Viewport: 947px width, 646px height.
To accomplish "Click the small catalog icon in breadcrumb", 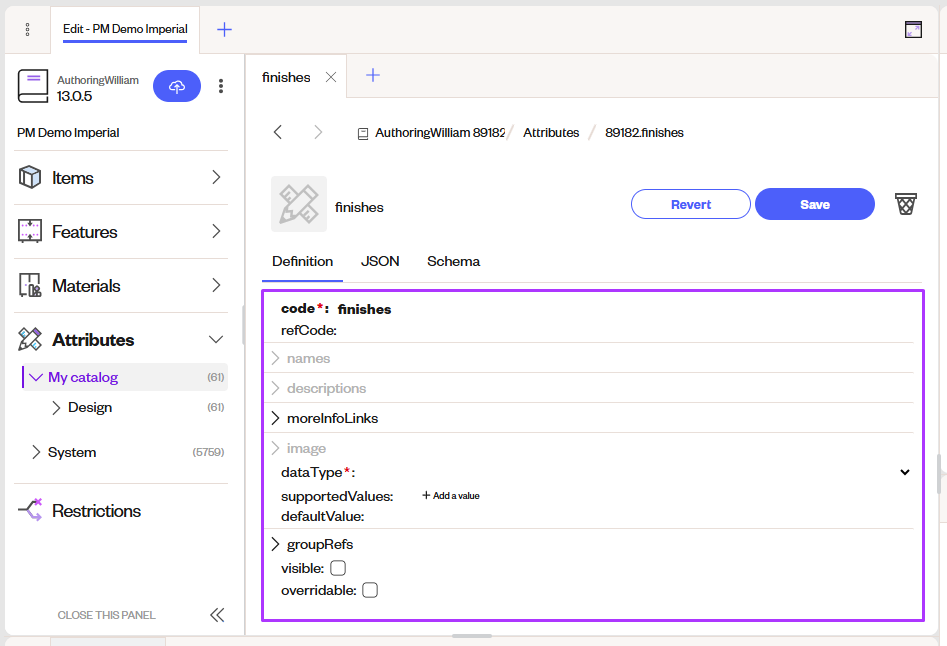I will (x=363, y=133).
